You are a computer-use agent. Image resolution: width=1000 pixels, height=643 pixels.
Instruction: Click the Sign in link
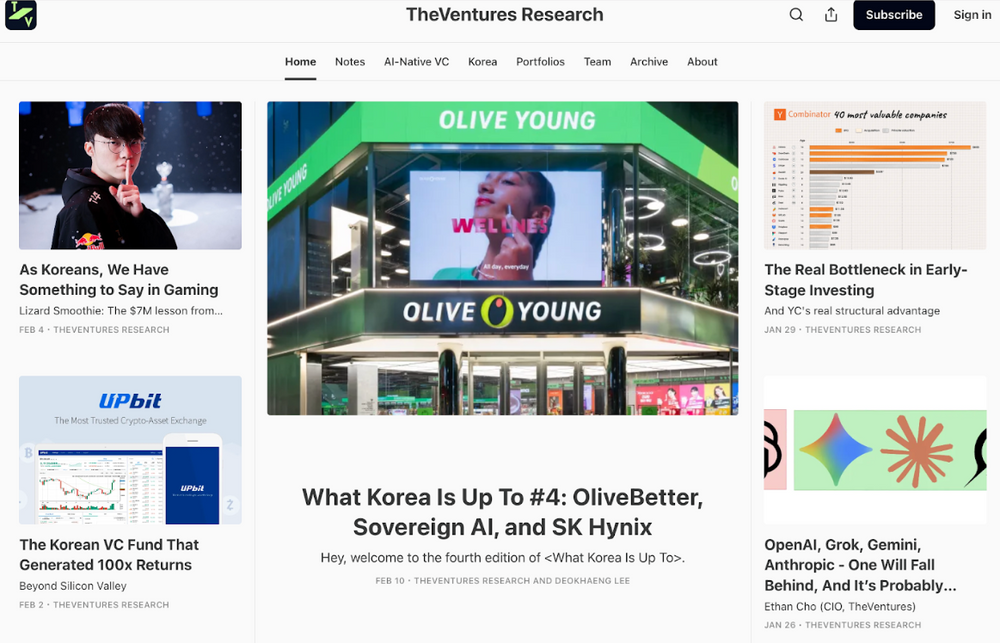point(972,15)
